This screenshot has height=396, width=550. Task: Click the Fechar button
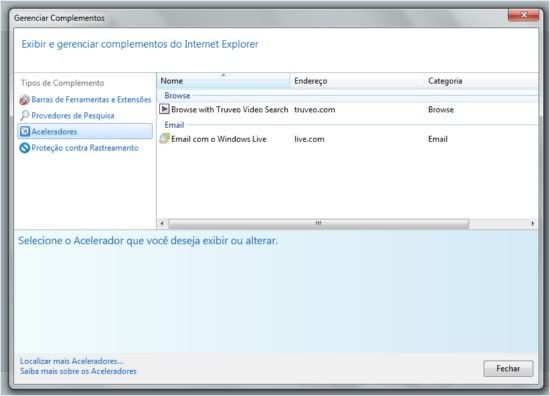508,368
